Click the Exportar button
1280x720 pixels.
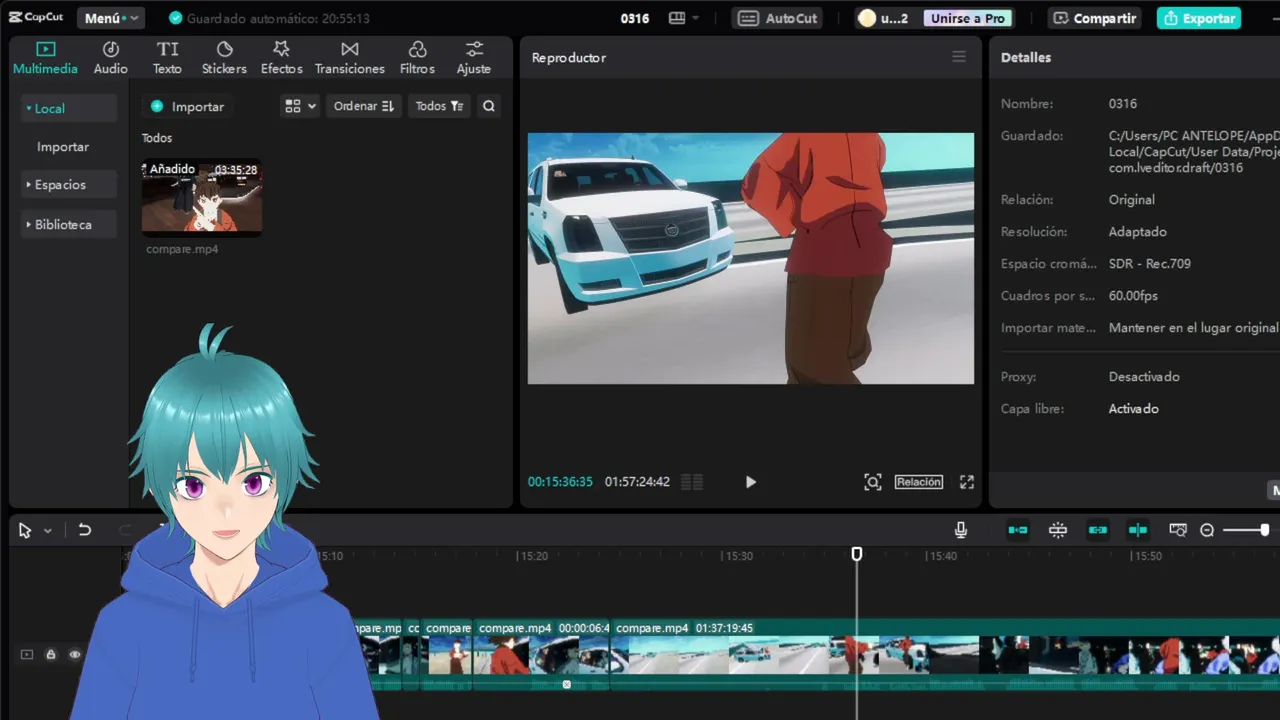(x=1199, y=18)
